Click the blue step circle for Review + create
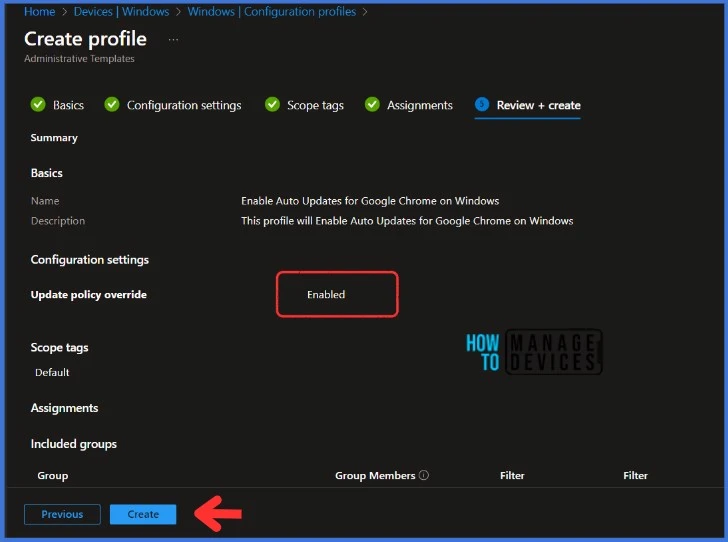The width and height of the screenshot is (728, 542). point(482,104)
